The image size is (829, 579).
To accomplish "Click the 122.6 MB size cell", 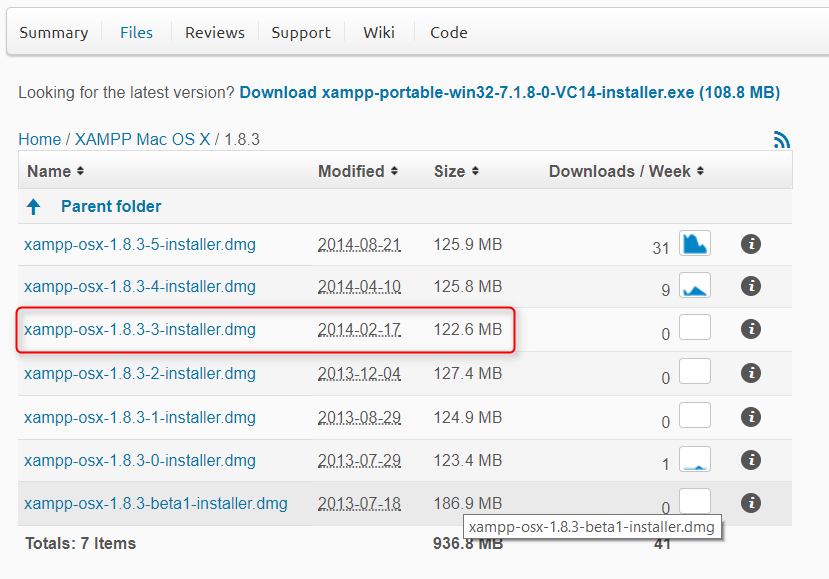I will click(467, 329).
